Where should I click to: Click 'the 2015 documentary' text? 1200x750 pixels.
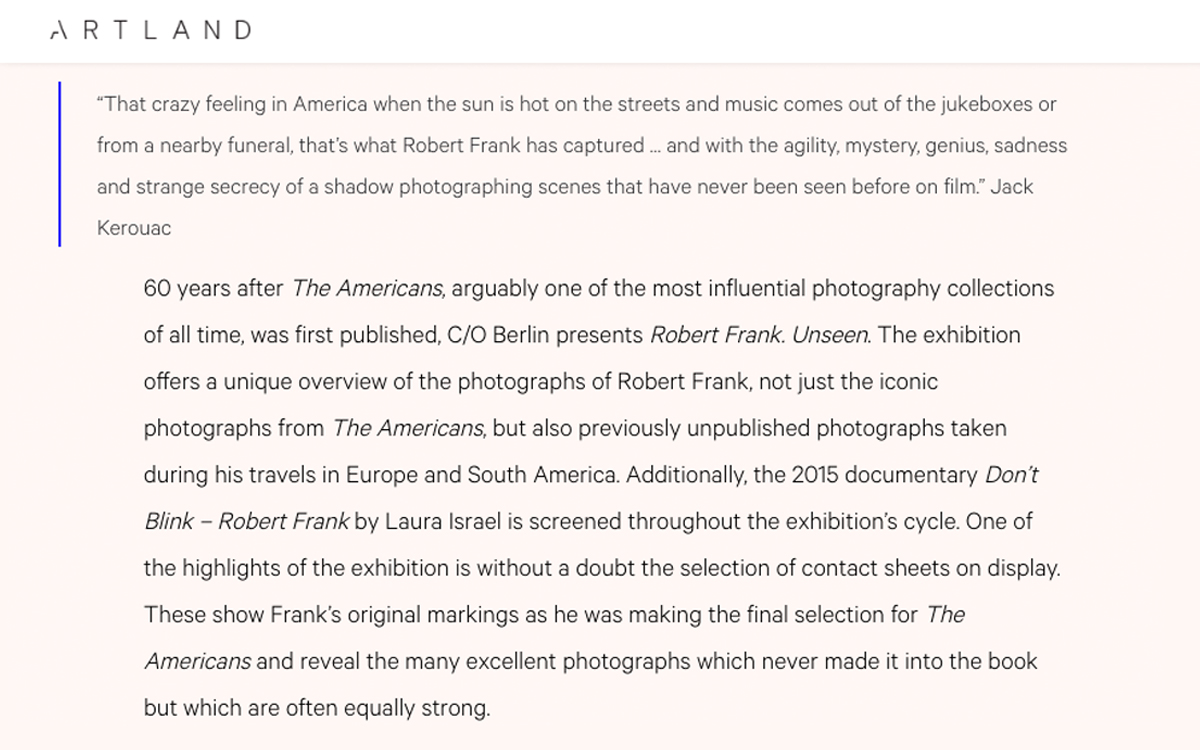pyautogui.click(x=866, y=475)
